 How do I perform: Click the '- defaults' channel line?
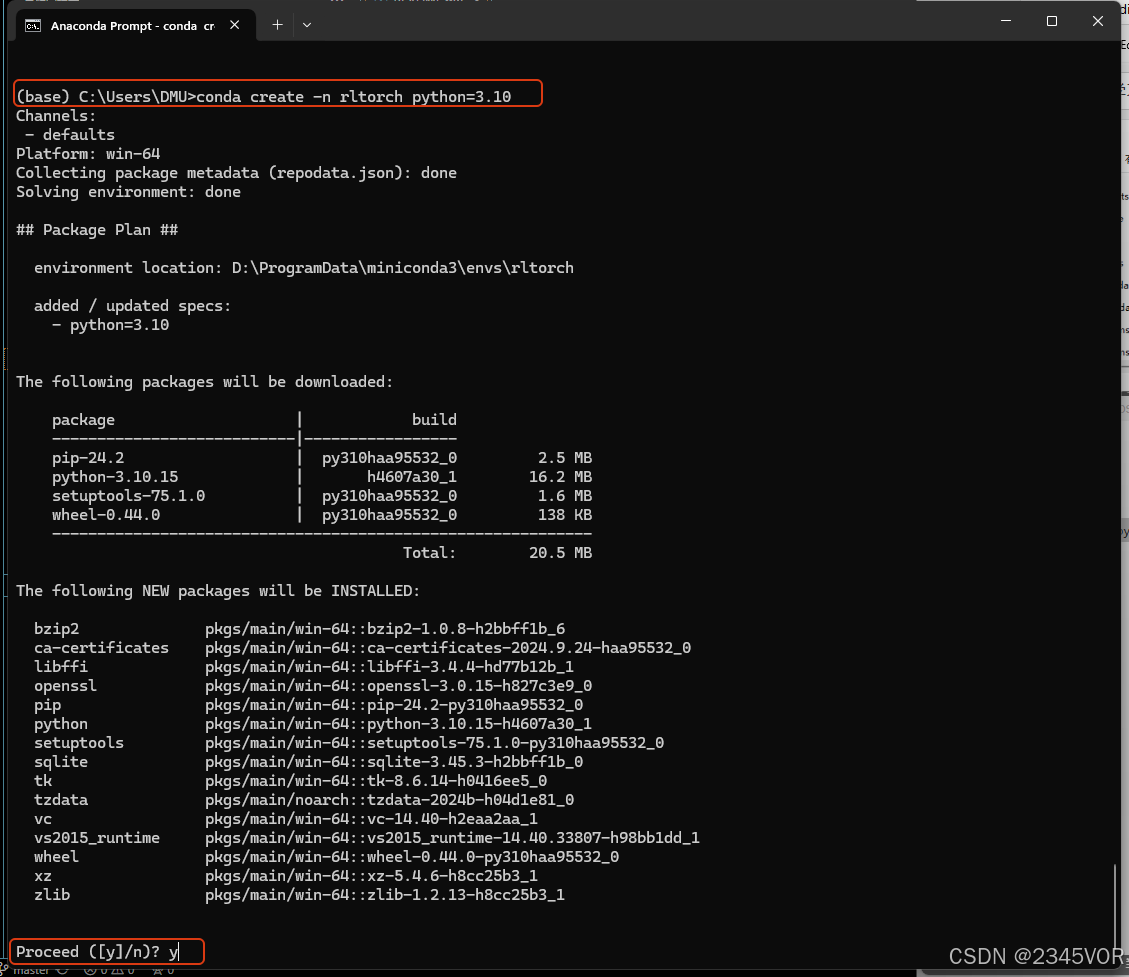[x=70, y=135]
